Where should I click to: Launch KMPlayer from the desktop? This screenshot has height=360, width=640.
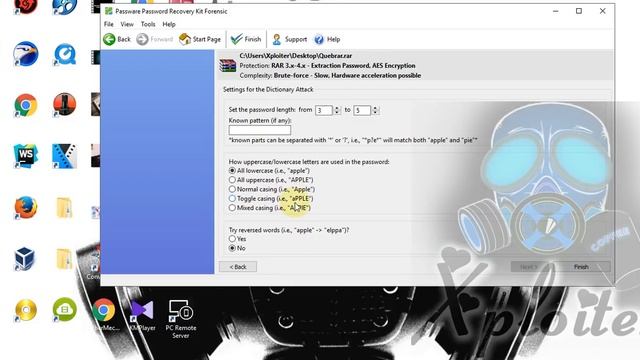[x=142, y=314]
